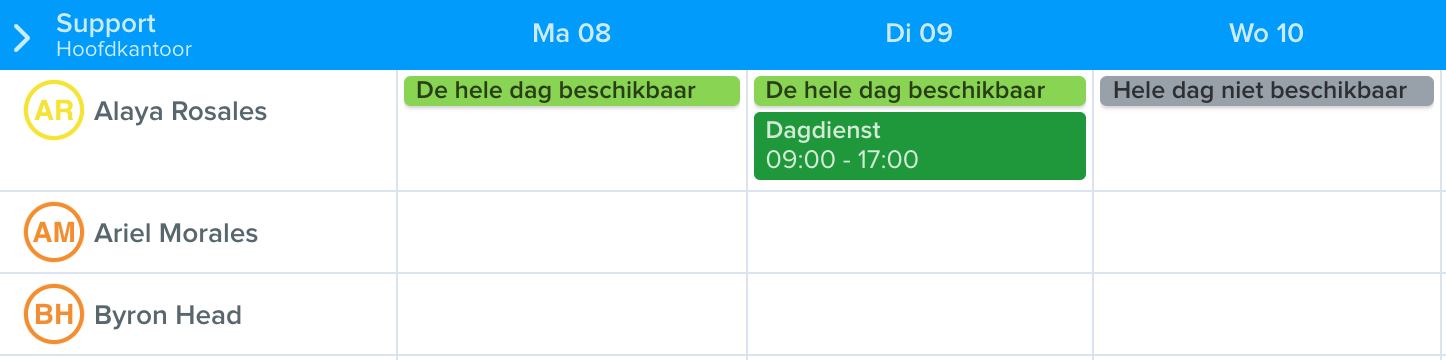This screenshot has height=360, width=1446.
Task: Click Monday's 'De hele dag beschikbaar' label
Action: click(x=572, y=91)
